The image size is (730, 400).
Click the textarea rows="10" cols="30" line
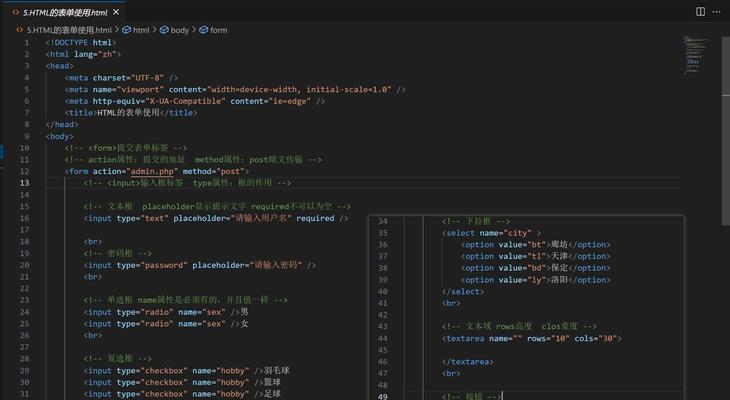[x=532, y=339]
